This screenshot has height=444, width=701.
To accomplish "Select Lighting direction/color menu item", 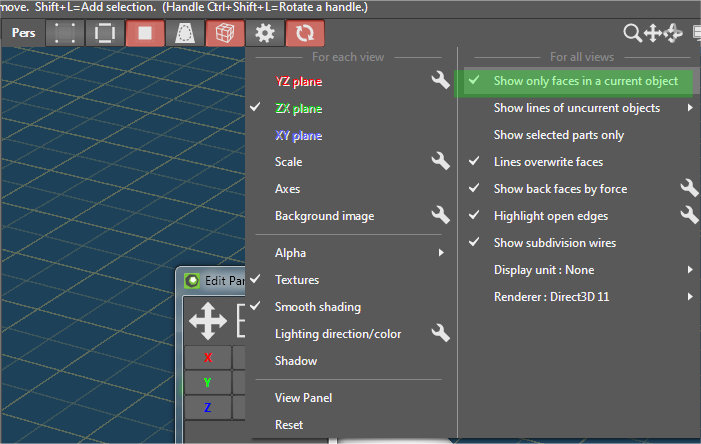I will [x=338, y=334].
